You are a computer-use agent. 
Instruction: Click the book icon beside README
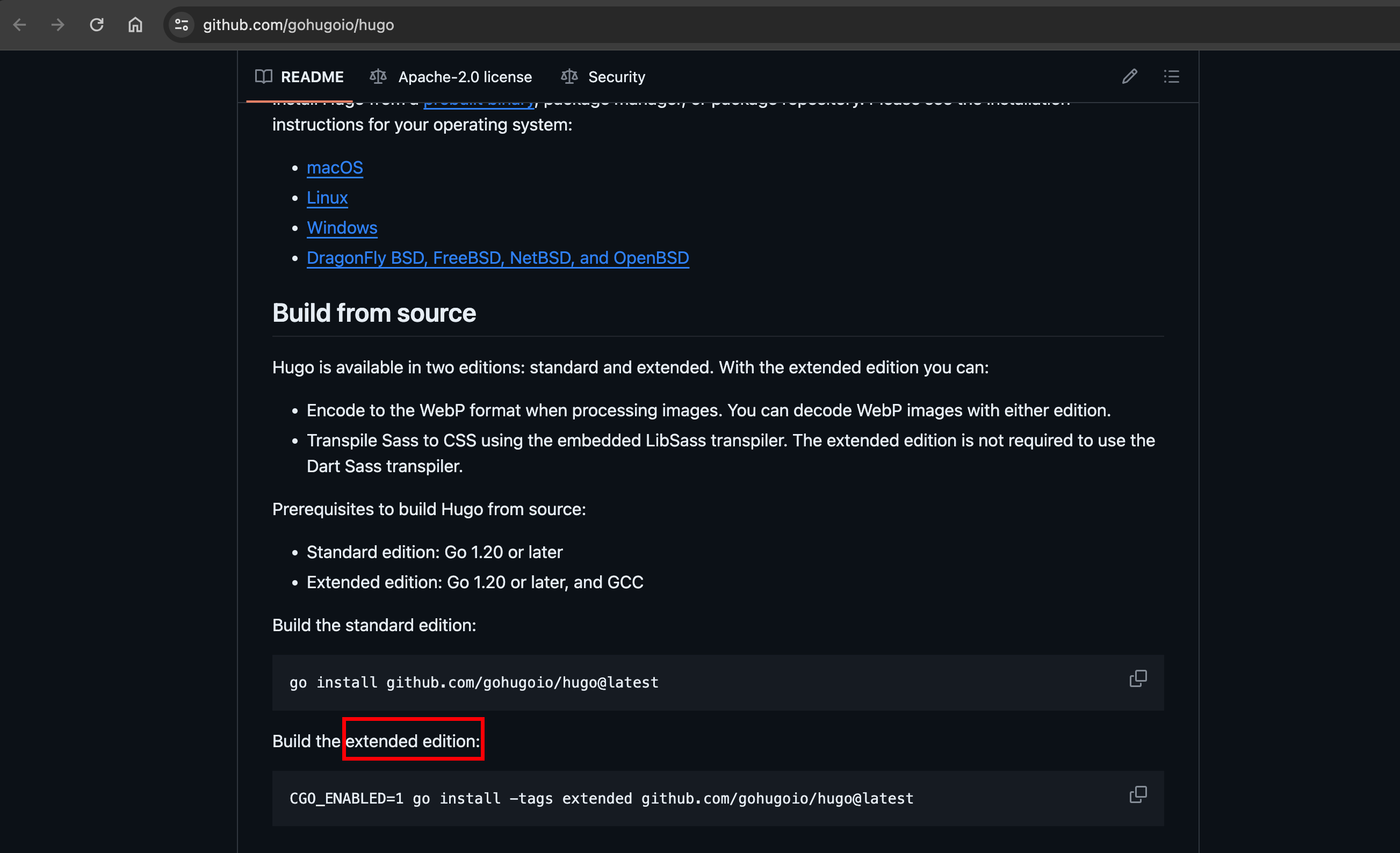tap(264, 77)
